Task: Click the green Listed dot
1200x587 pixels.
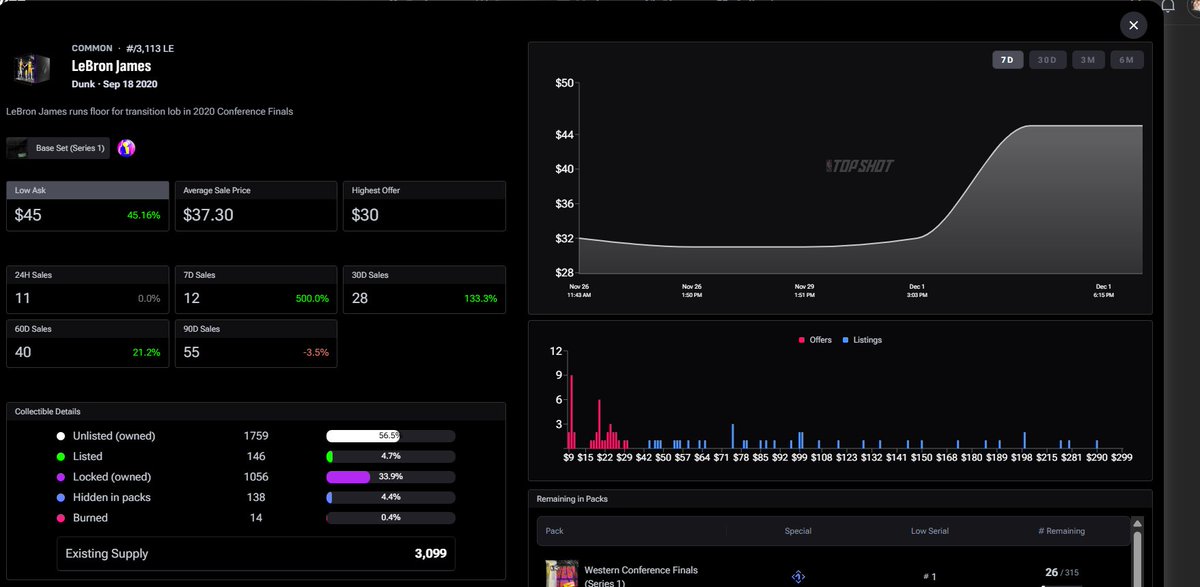Action: (x=61, y=456)
